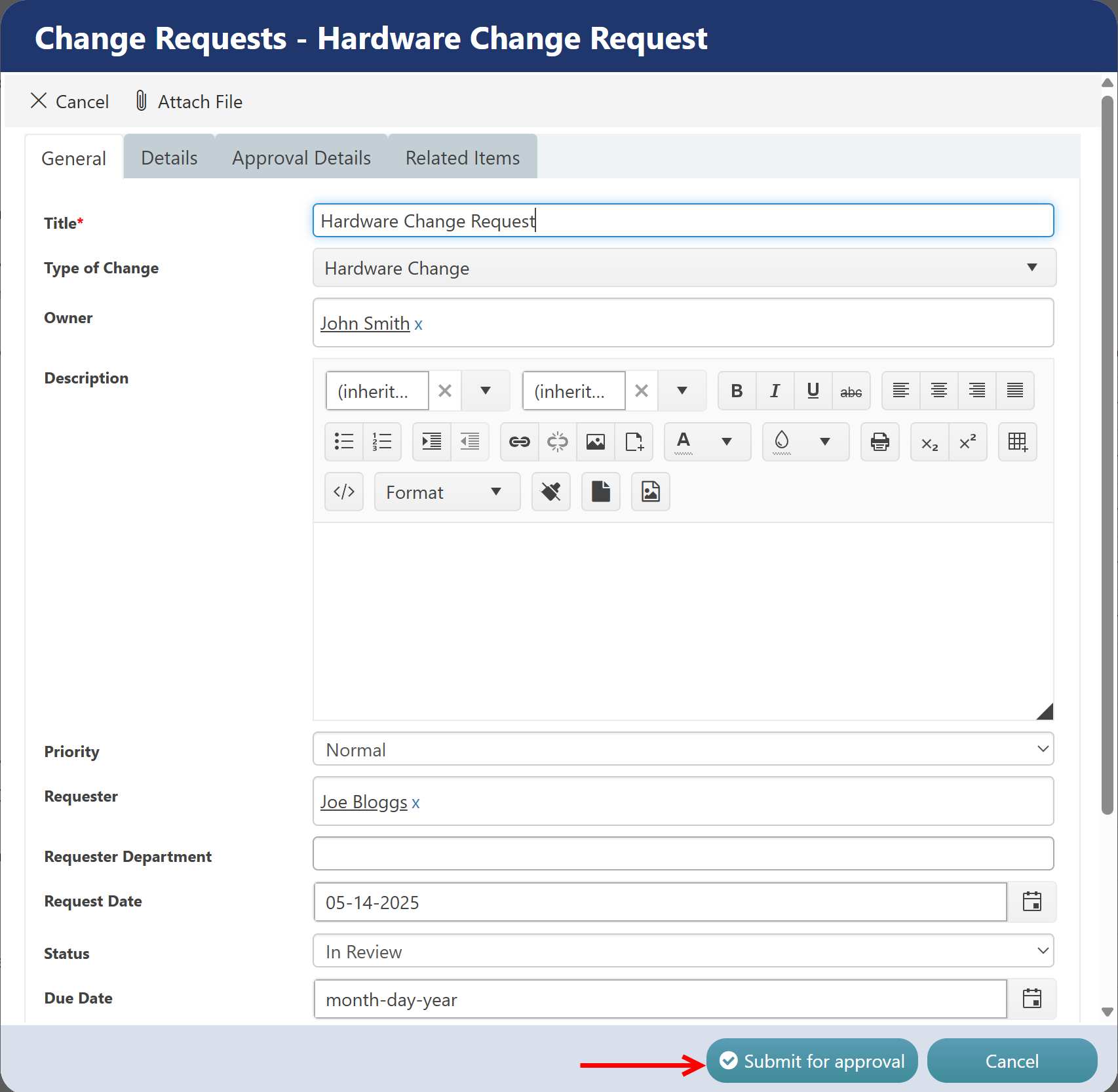Viewport: 1118px width, 1092px height.
Task: Click Submit for approval button
Action: [812, 1061]
